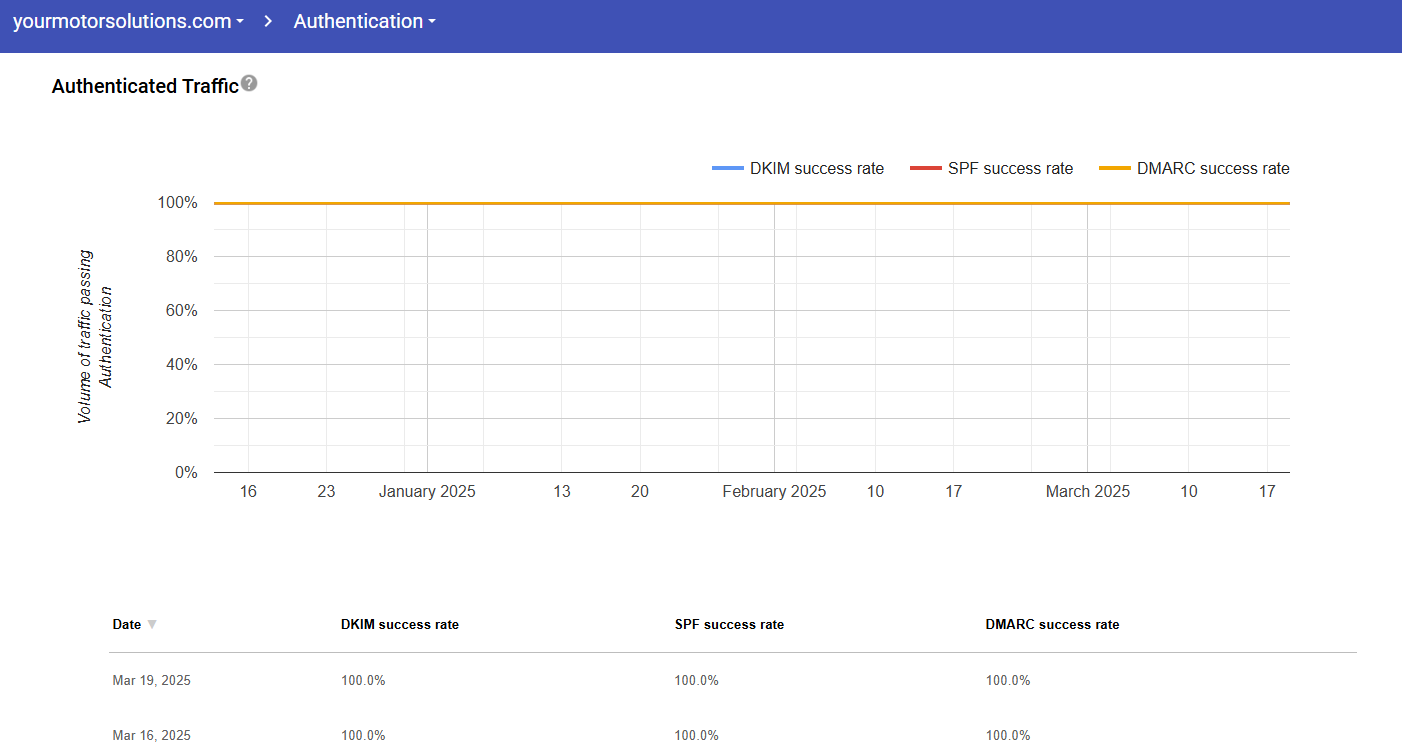Click the help icon beside Authenticated Traffic

(249, 84)
